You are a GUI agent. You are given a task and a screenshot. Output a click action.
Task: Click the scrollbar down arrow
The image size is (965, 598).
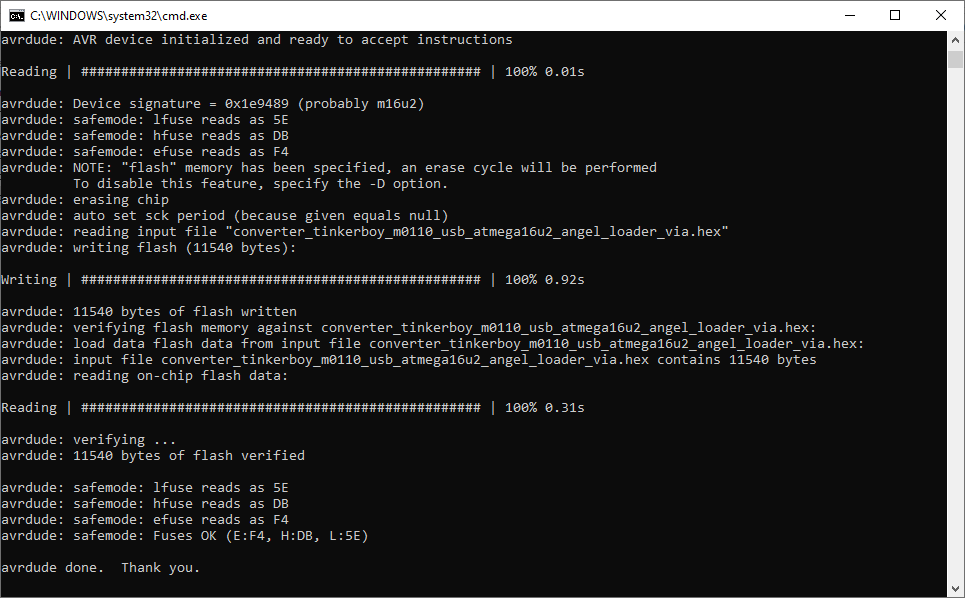coord(955,589)
